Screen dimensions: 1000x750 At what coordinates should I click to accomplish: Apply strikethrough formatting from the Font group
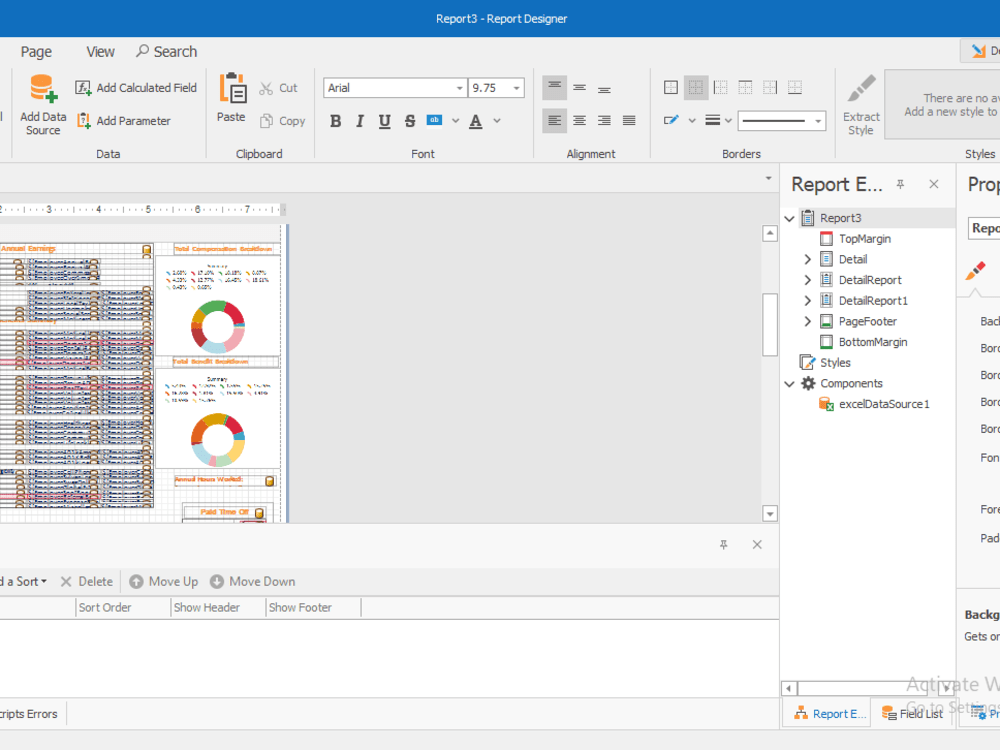tap(409, 120)
